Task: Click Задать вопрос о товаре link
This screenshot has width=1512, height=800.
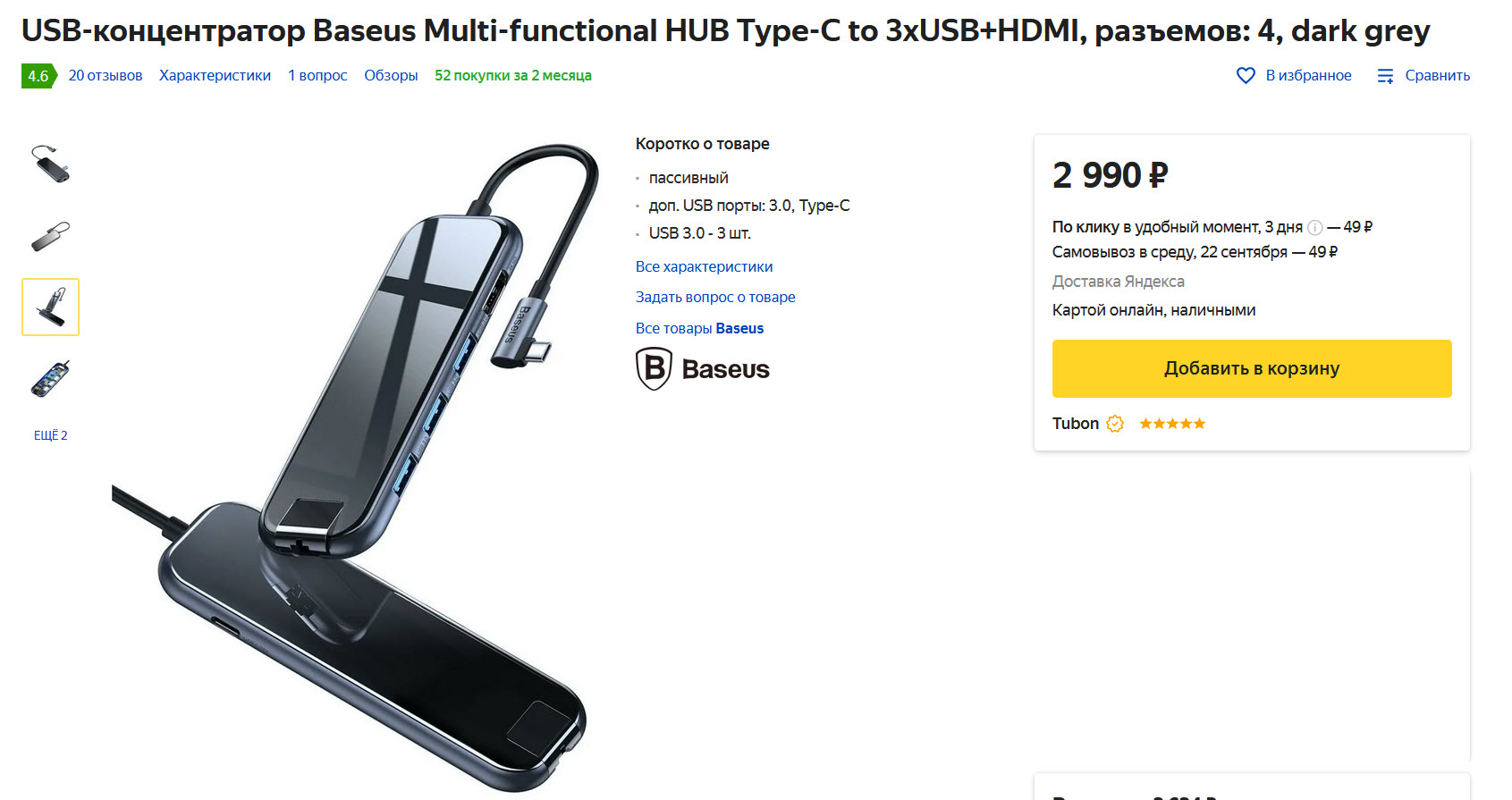Action: coord(715,297)
